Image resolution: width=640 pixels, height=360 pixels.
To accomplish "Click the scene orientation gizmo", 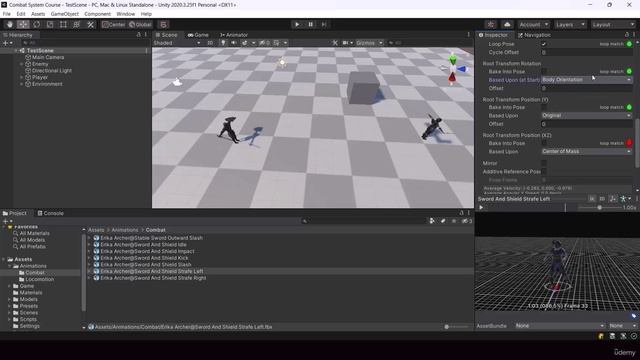I will 453,69.
